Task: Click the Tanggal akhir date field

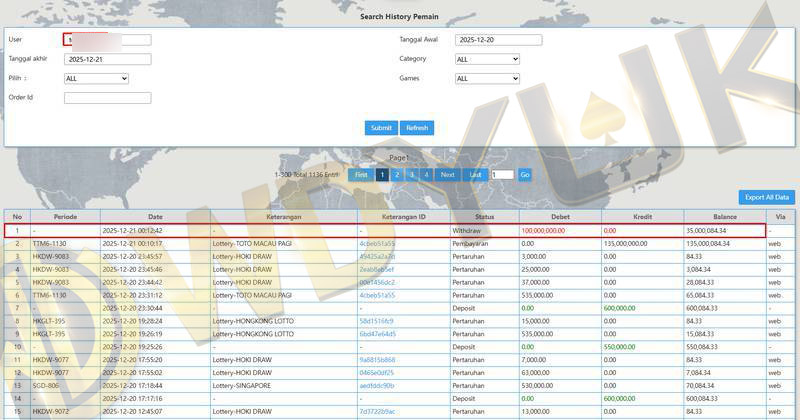Action: [x=107, y=59]
